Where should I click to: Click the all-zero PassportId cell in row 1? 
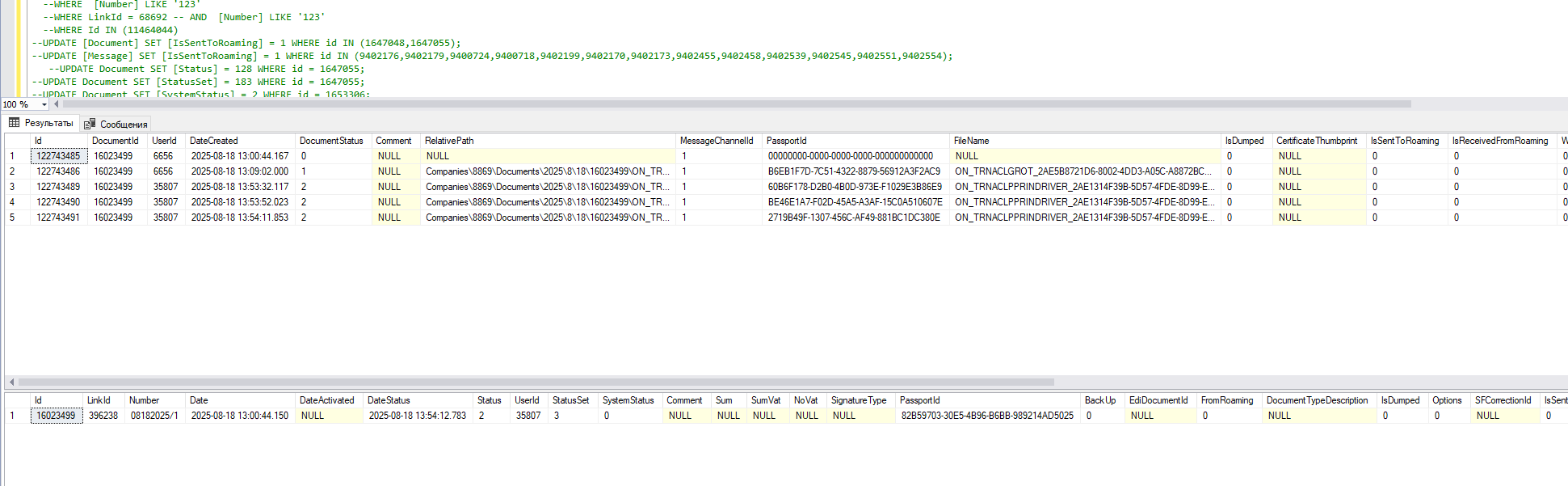[855, 156]
